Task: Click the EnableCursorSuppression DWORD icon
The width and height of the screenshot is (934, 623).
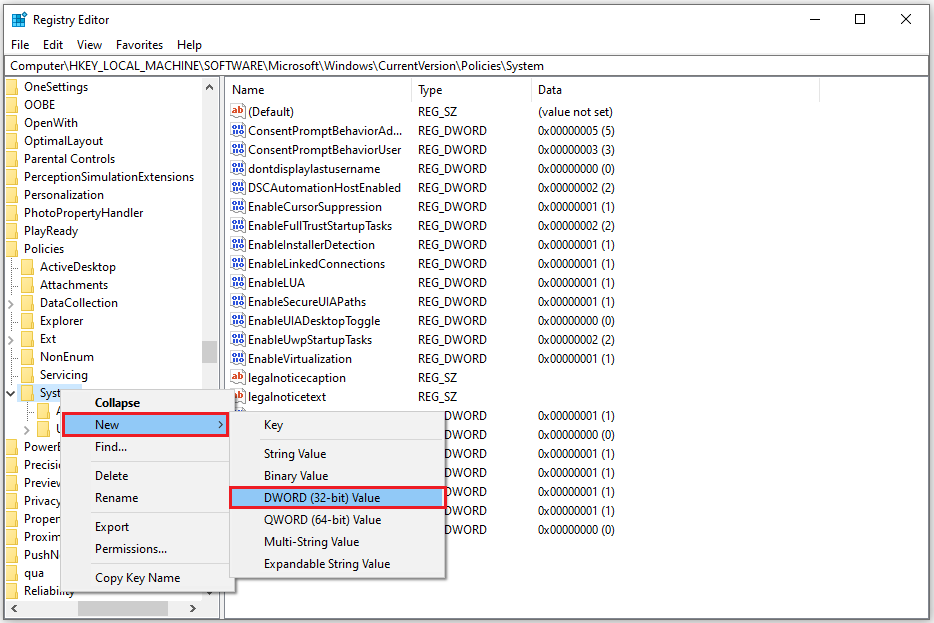Action: (x=238, y=207)
